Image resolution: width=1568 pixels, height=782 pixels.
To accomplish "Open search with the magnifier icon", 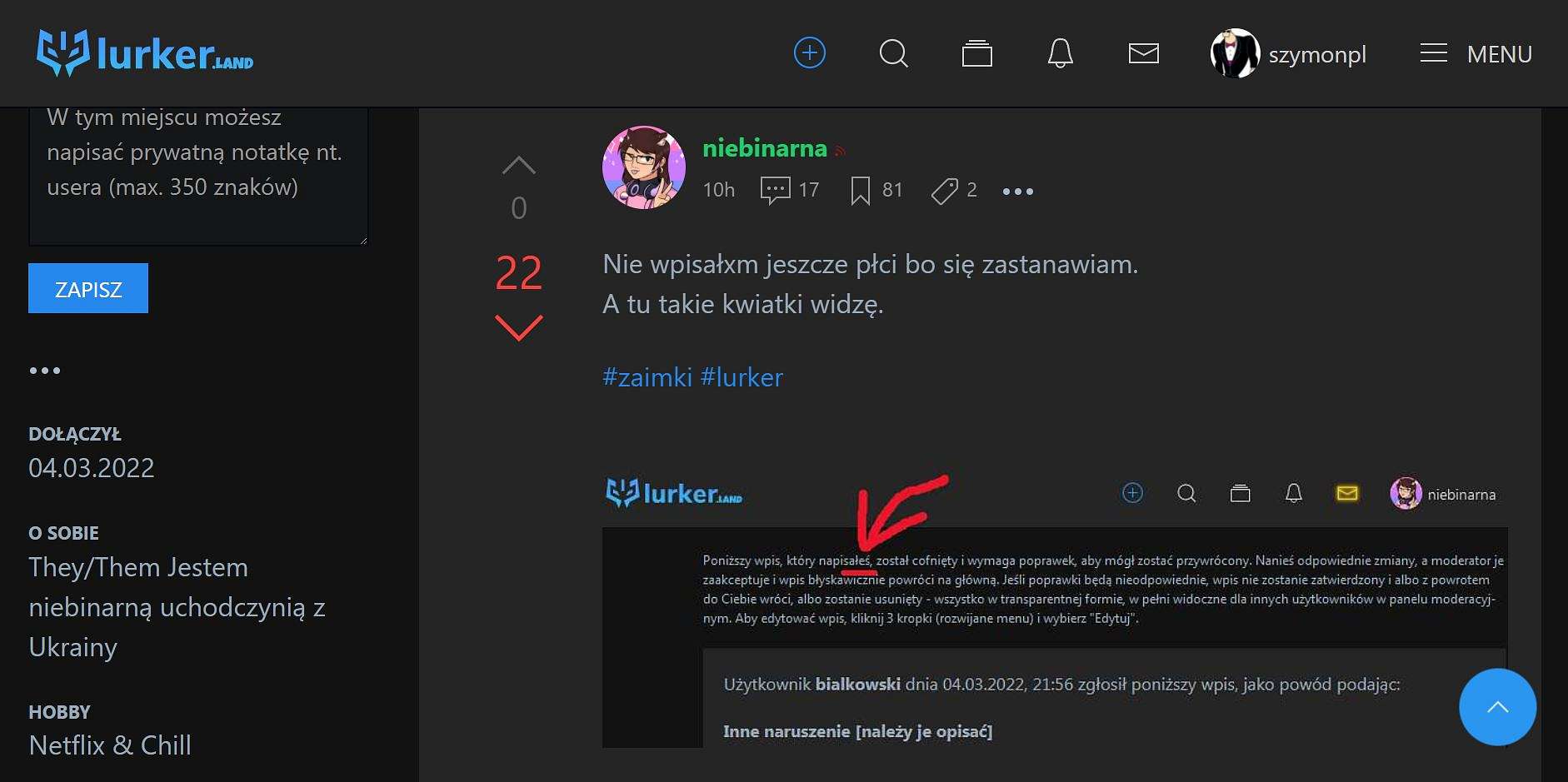I will pos(893,54).
